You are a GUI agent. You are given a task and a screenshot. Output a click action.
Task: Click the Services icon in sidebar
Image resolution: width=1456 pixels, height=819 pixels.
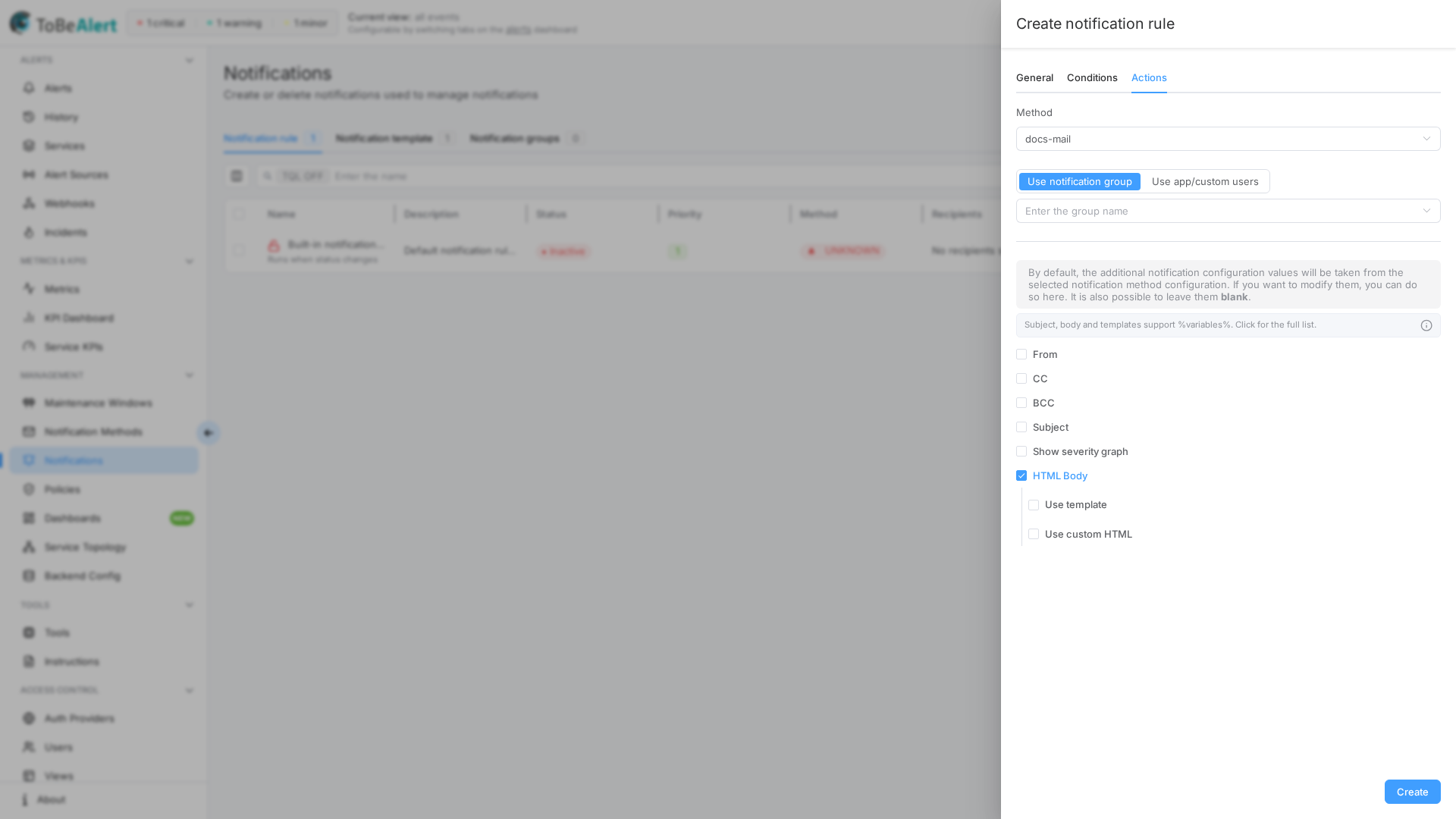click(x=29, y=146)
